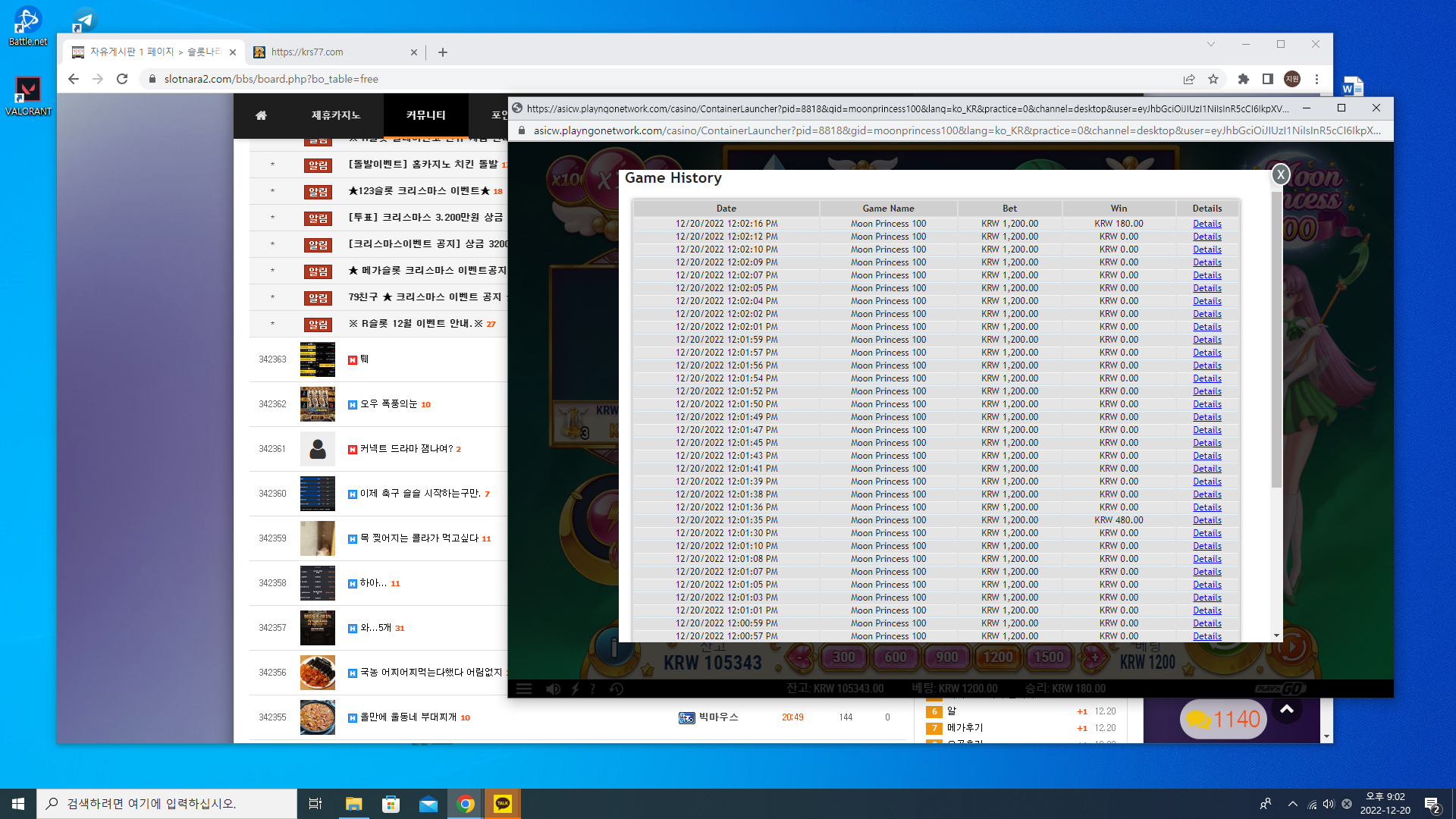Switch to the krs77.com tab

(332, 52)
